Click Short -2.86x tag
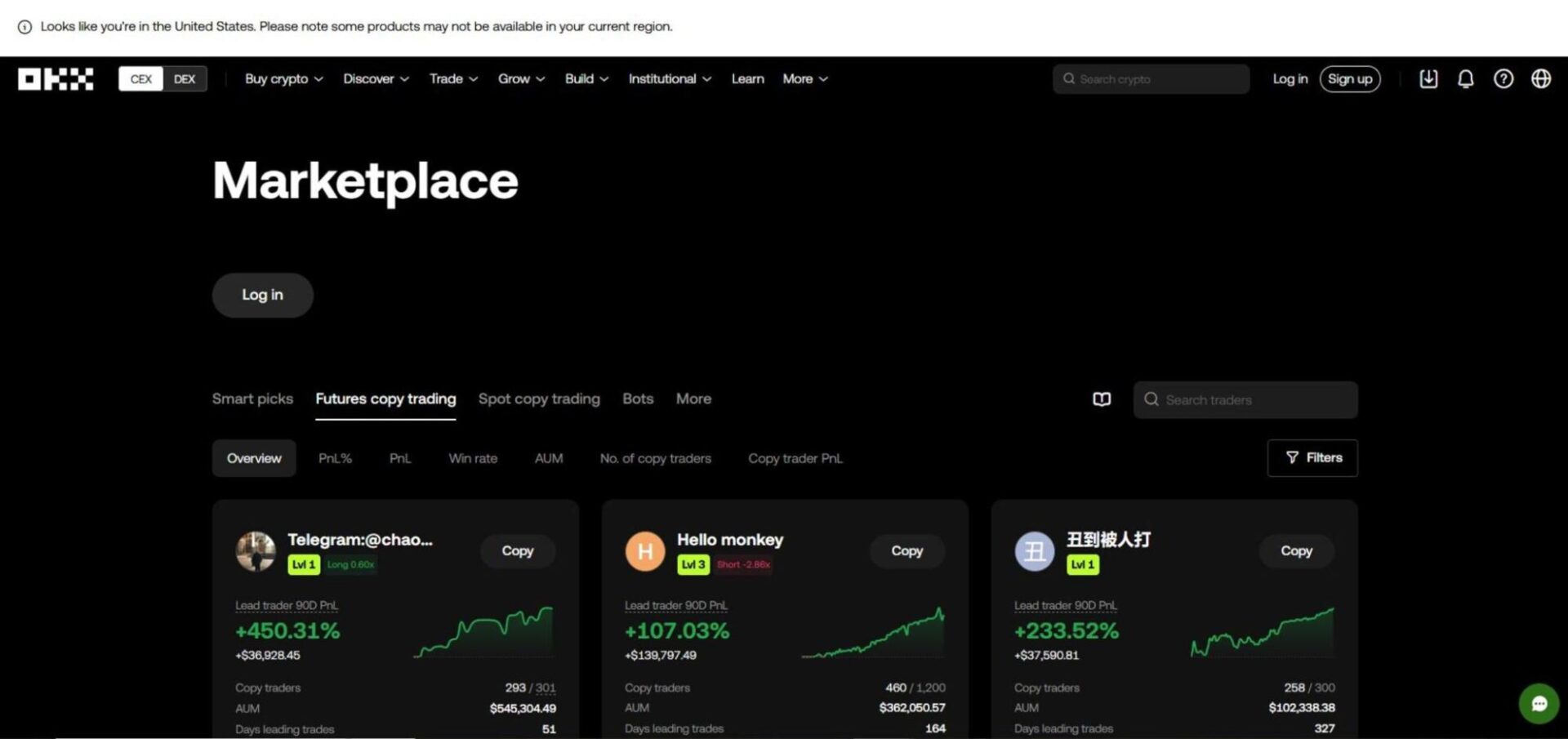The width and height of the screenshot is (1568, 739). click(x=743, y=564)
